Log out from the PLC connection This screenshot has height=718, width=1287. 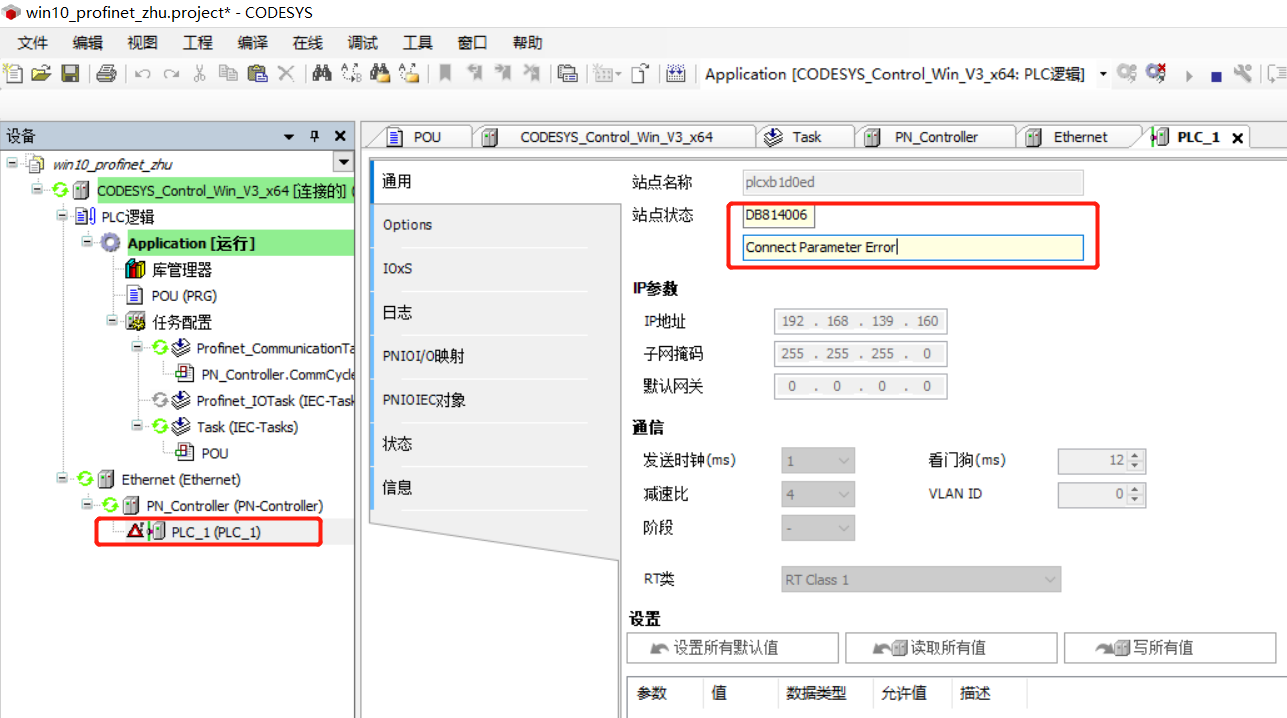tap(1156, 73)
